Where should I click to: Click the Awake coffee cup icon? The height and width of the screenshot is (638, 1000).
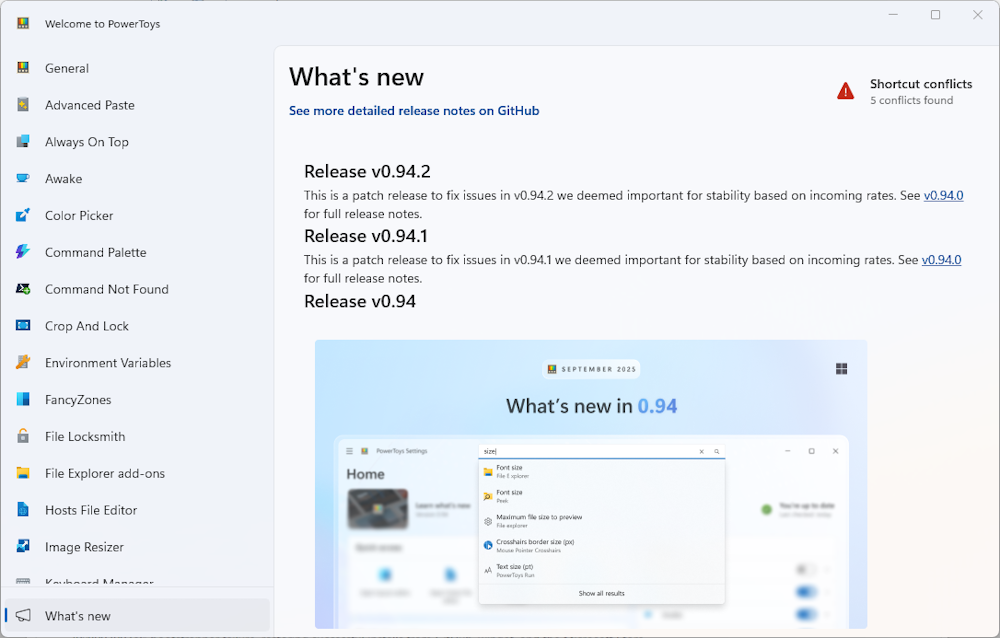23,179
